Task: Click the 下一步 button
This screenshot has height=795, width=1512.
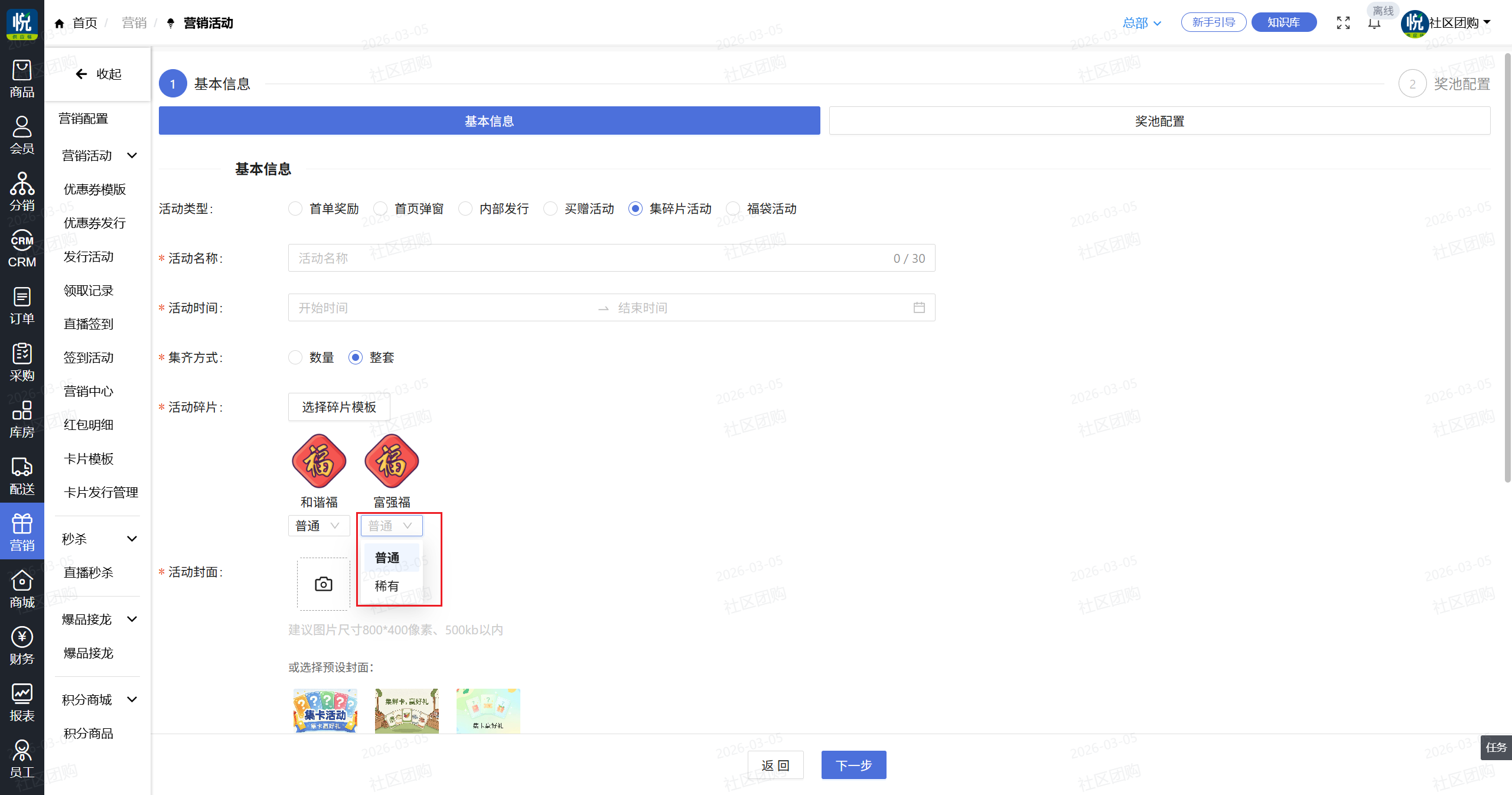Action: (853, 765)
